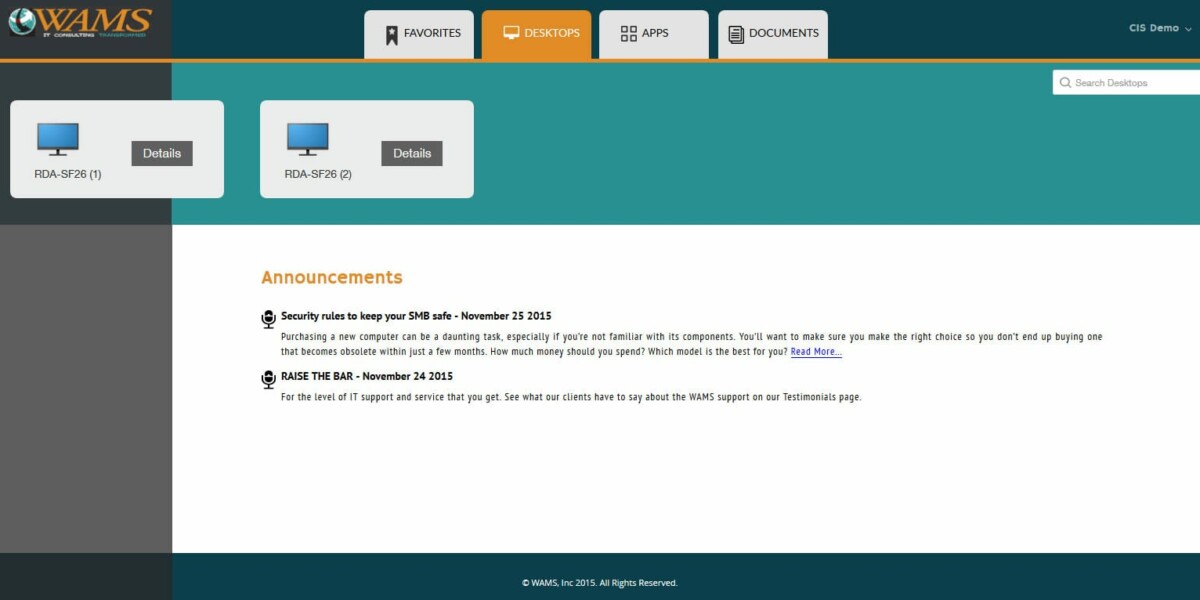Screen dimensions: 1200x600
Task: Click the WAMS globe logo
Action: [x=22, y=21]
